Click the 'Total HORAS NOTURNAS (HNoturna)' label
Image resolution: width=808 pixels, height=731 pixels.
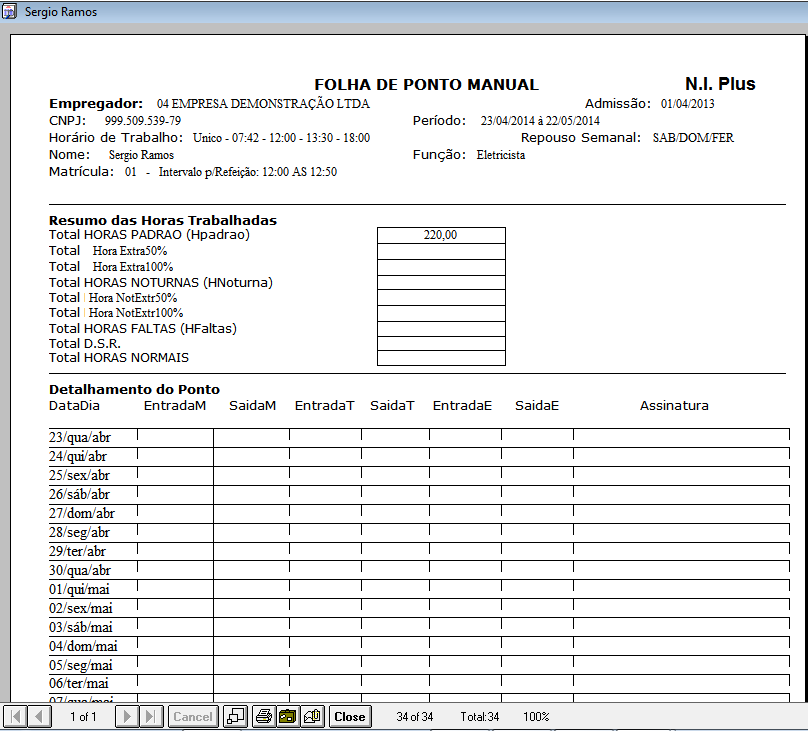[x=161, y=282]
